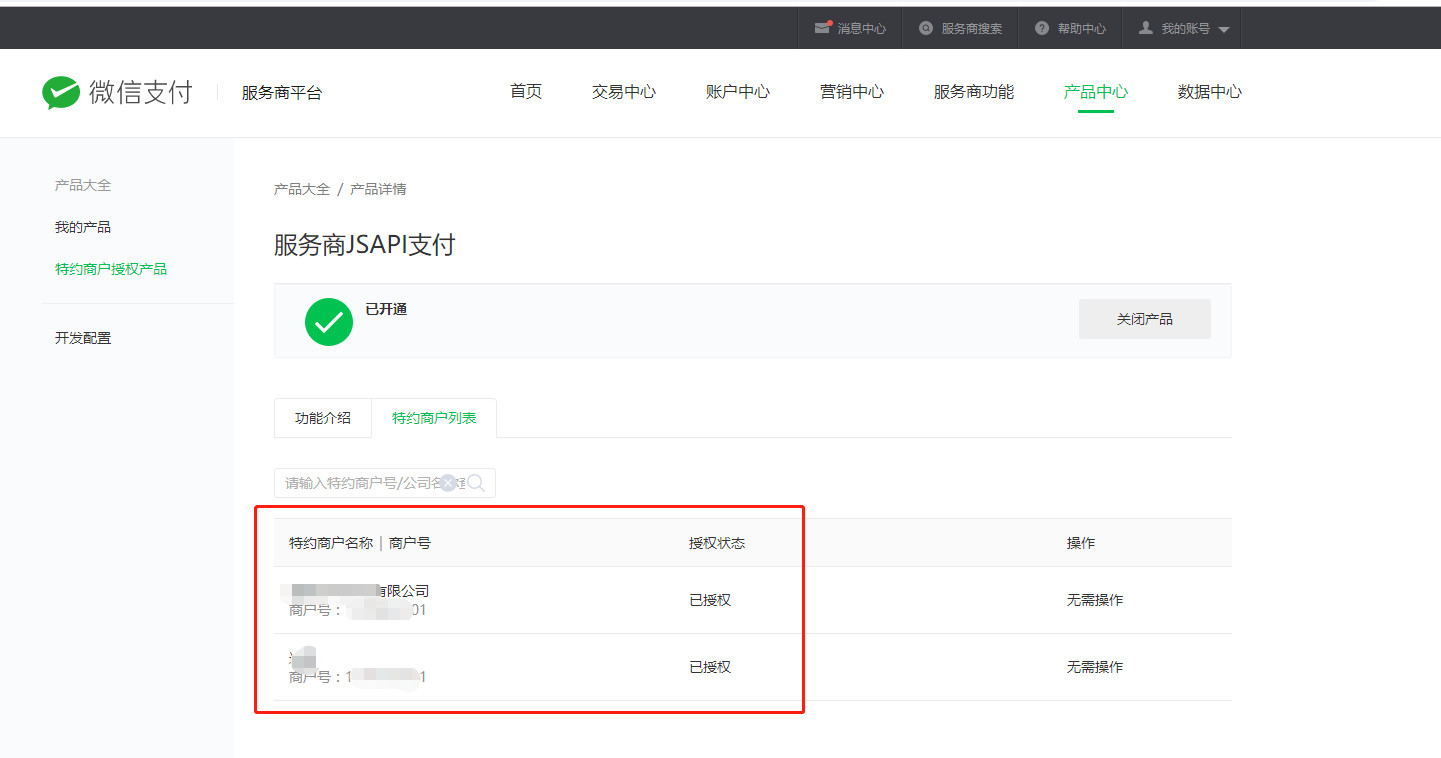Select the 特约商户列表 tab
Image resolution: width=1441 pixels, height=758 pixels.
(434, 418)
